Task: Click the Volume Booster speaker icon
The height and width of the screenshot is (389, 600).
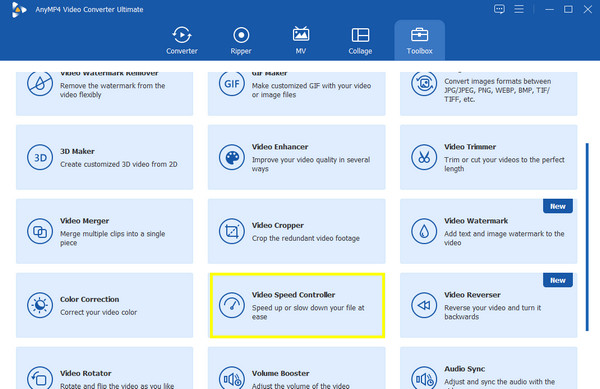Action: [x=232, y=378]
